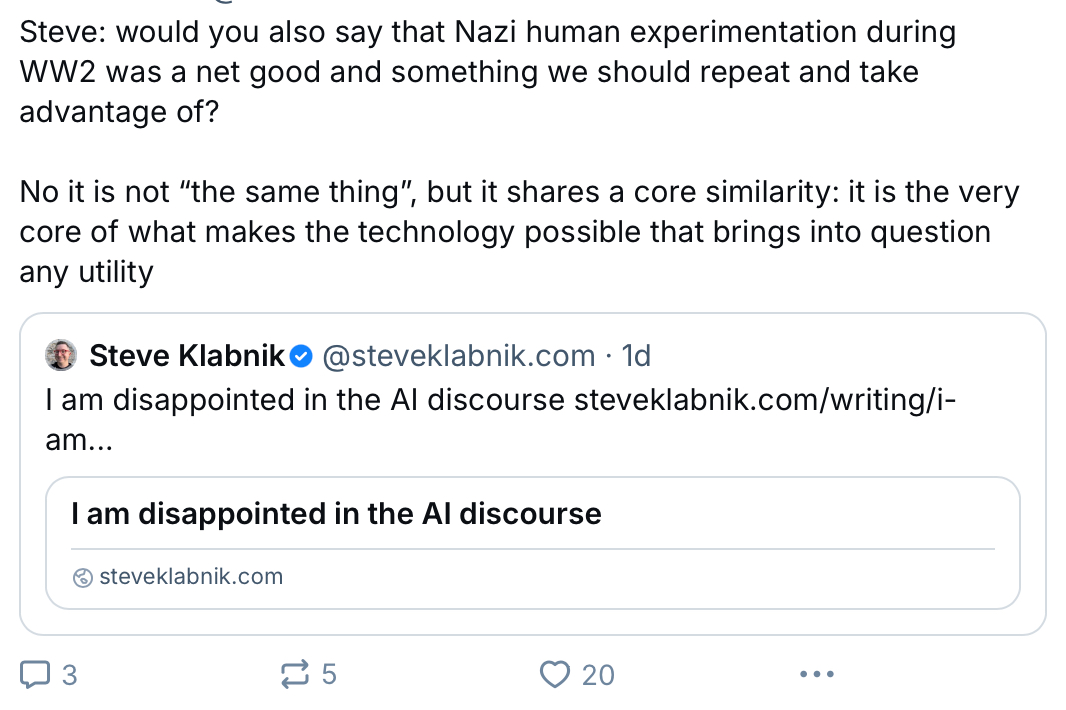Image resolution: width=1066 pixels, height=710 pixels.
Task: Open Steve Klabnik's profile avatar
Action: (61, 355)
